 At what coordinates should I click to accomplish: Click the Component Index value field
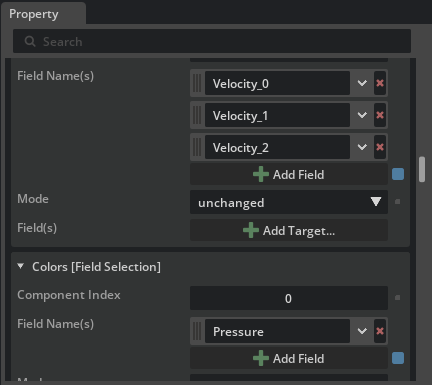[289, 298]
